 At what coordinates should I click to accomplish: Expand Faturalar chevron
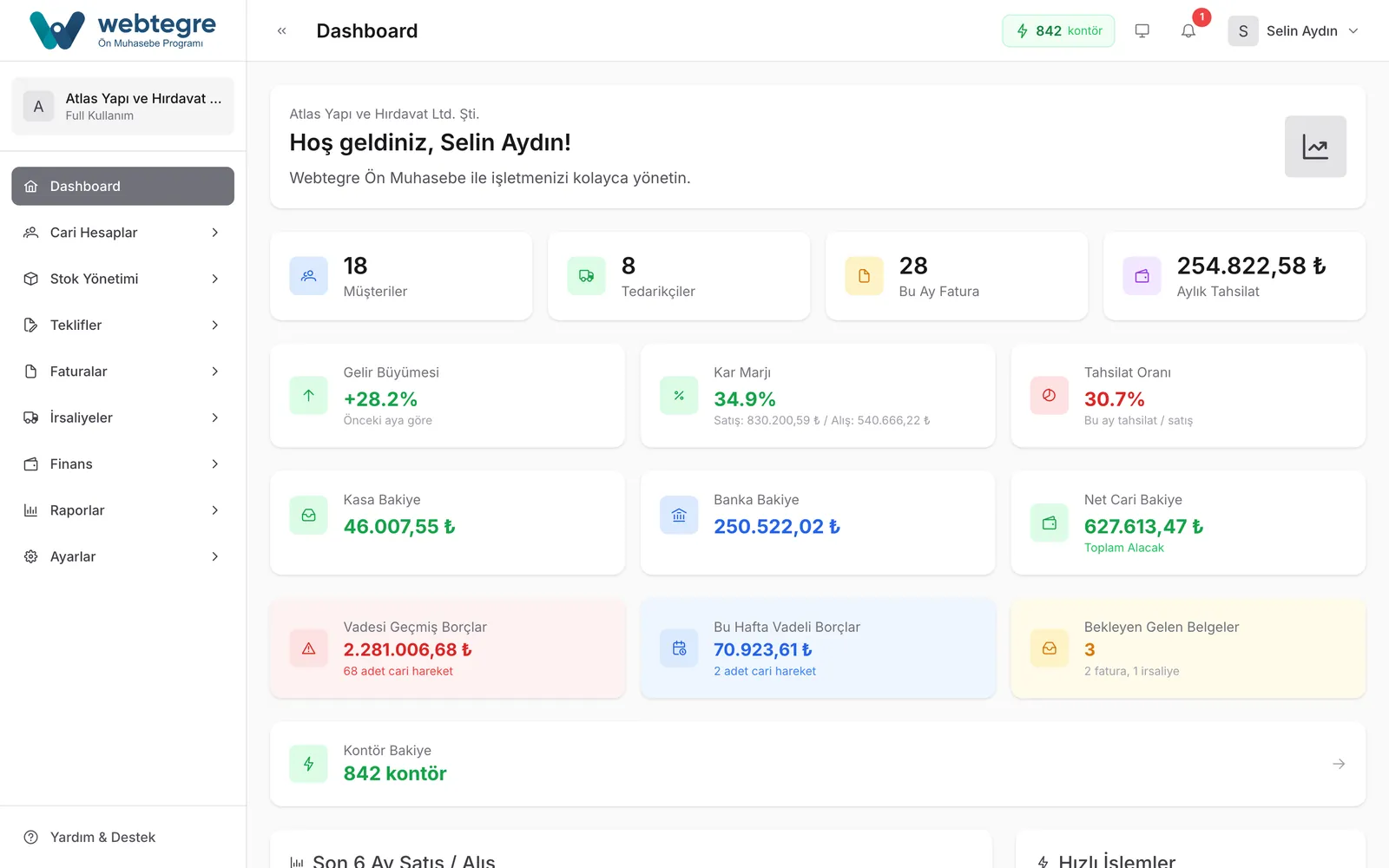pyautogui.click(x=214, y=372)
